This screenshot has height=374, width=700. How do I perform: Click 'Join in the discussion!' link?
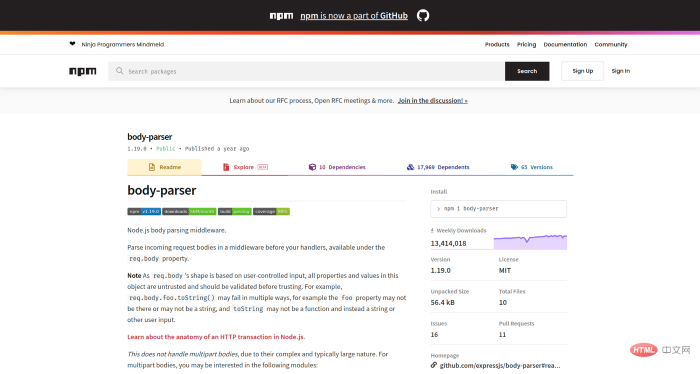(x=433, y=100)
